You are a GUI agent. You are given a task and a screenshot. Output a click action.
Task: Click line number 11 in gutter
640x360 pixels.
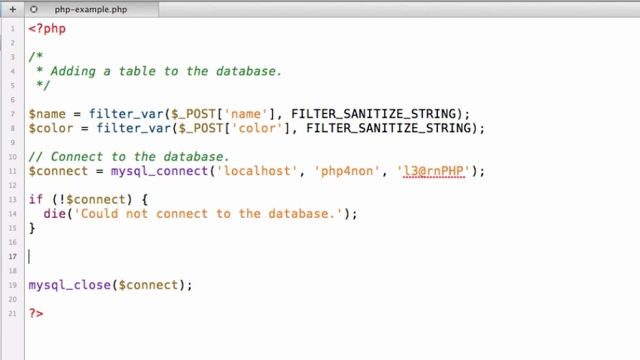coord(13,171)
